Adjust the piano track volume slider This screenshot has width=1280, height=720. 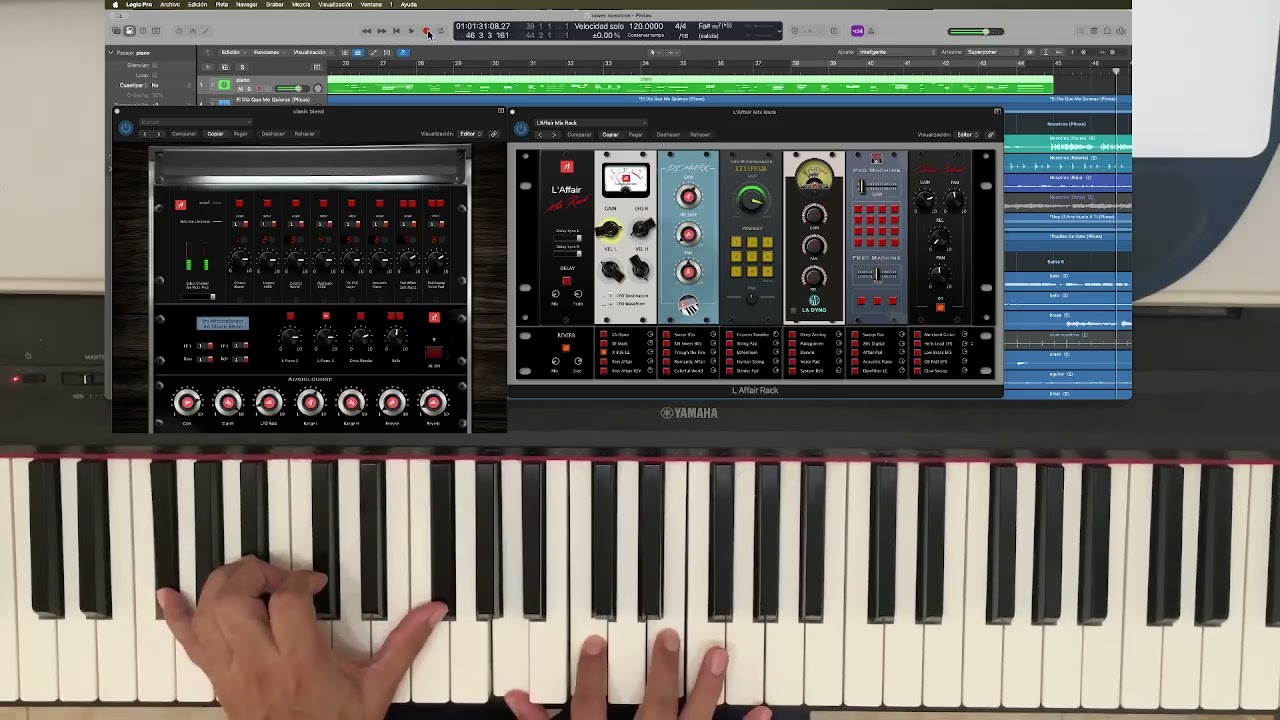coord(292,88)
